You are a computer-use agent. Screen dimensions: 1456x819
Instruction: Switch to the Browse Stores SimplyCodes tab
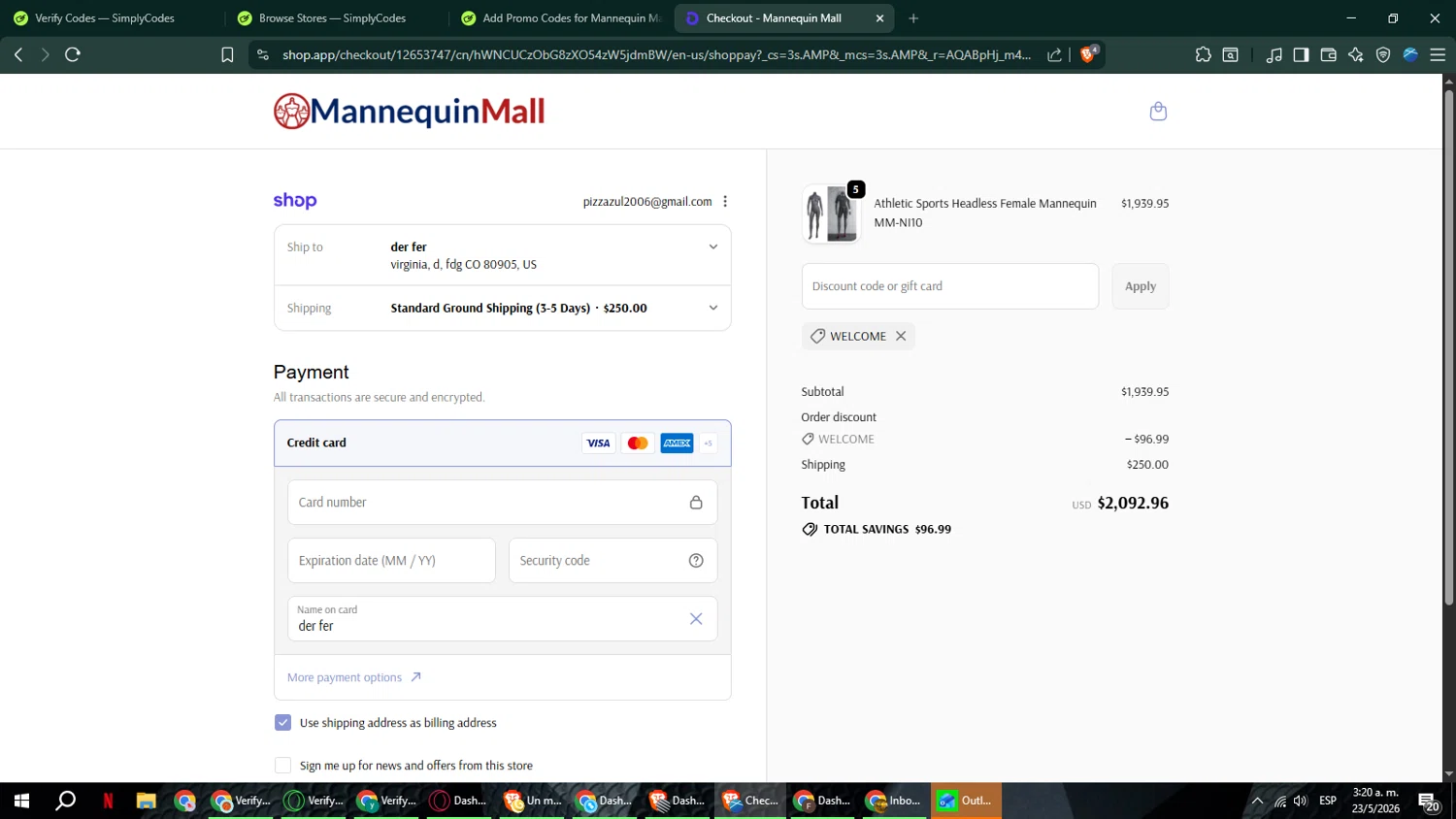335,18
